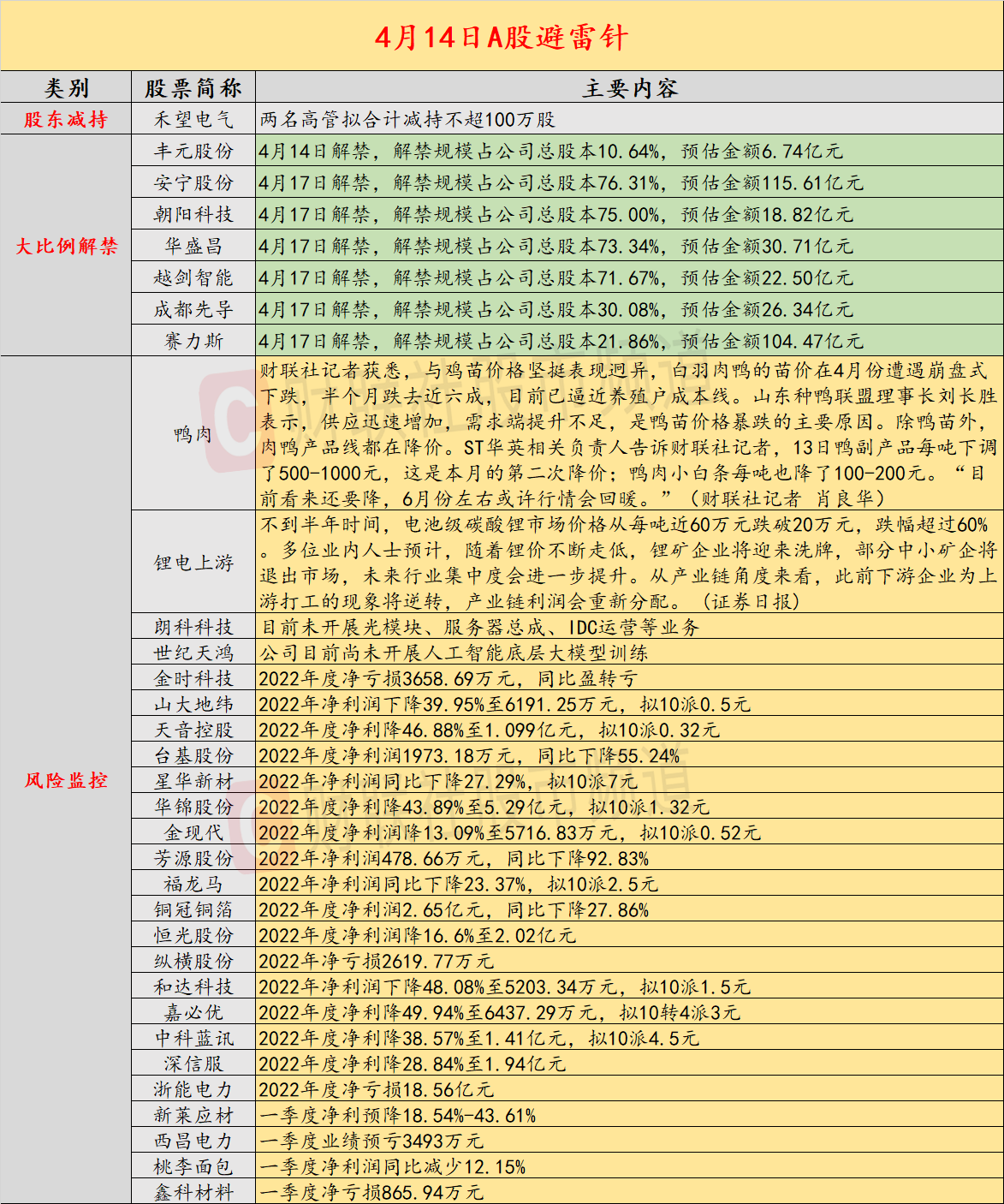
Task: Click the 类别 column header
Action: (x=66, y=88)
